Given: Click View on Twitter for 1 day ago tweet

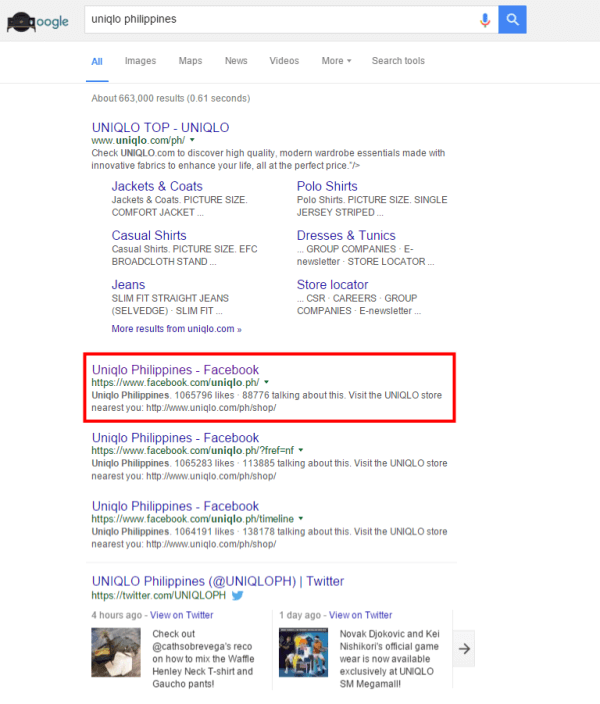Looking at the screenshot, I should (x=360, y=615).
